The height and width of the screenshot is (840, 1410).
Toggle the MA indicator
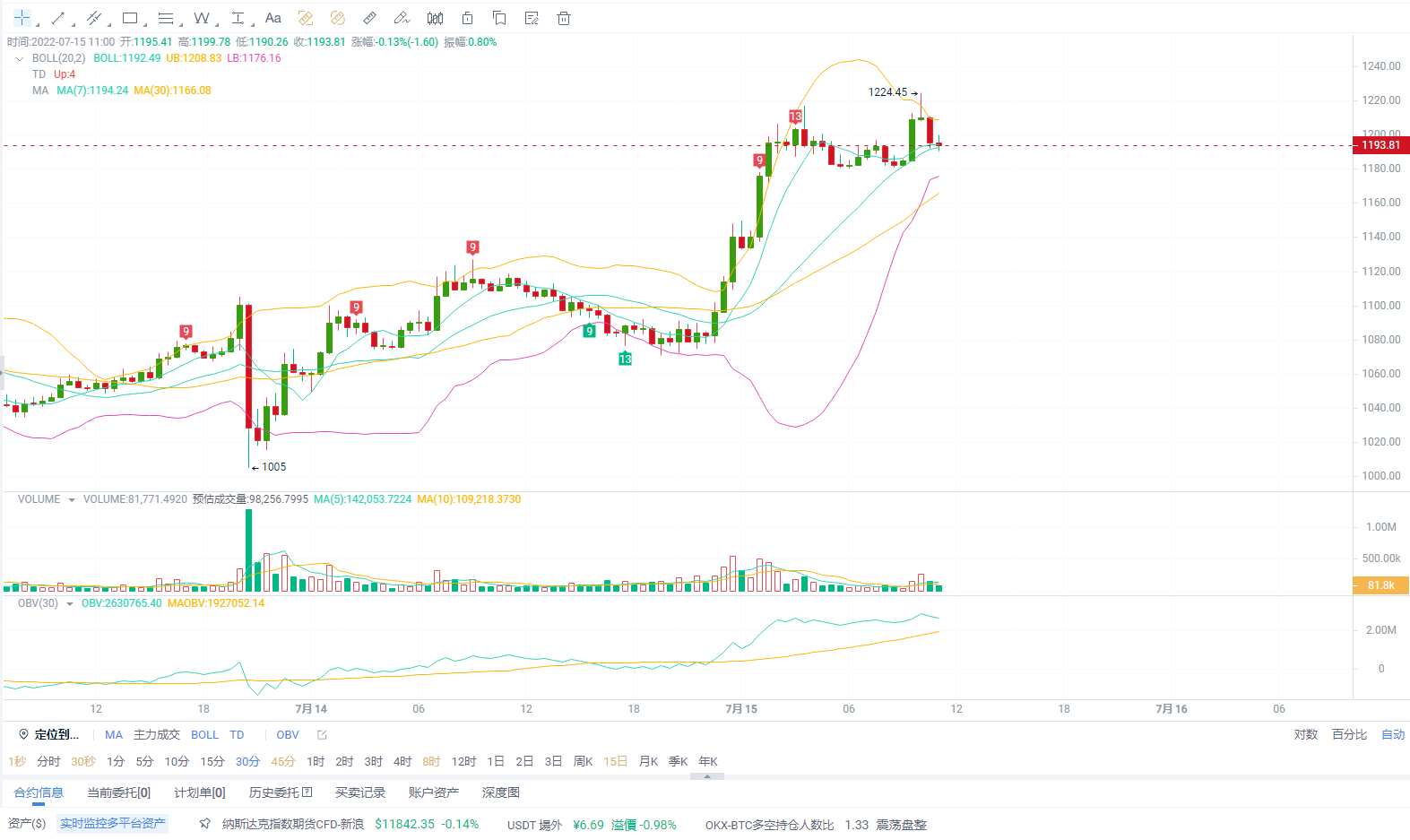(114, 735)
